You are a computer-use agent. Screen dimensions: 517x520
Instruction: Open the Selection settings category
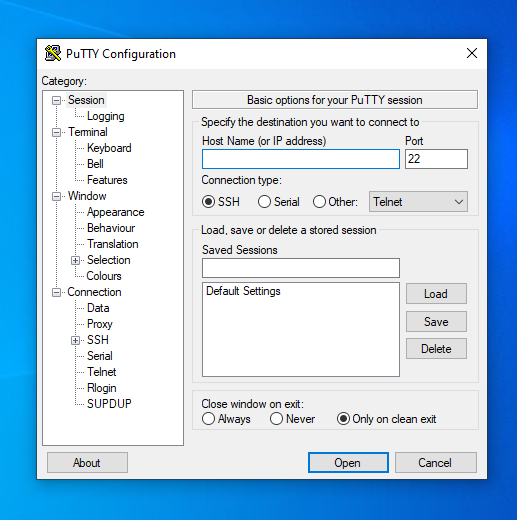[x=108, y=260]
